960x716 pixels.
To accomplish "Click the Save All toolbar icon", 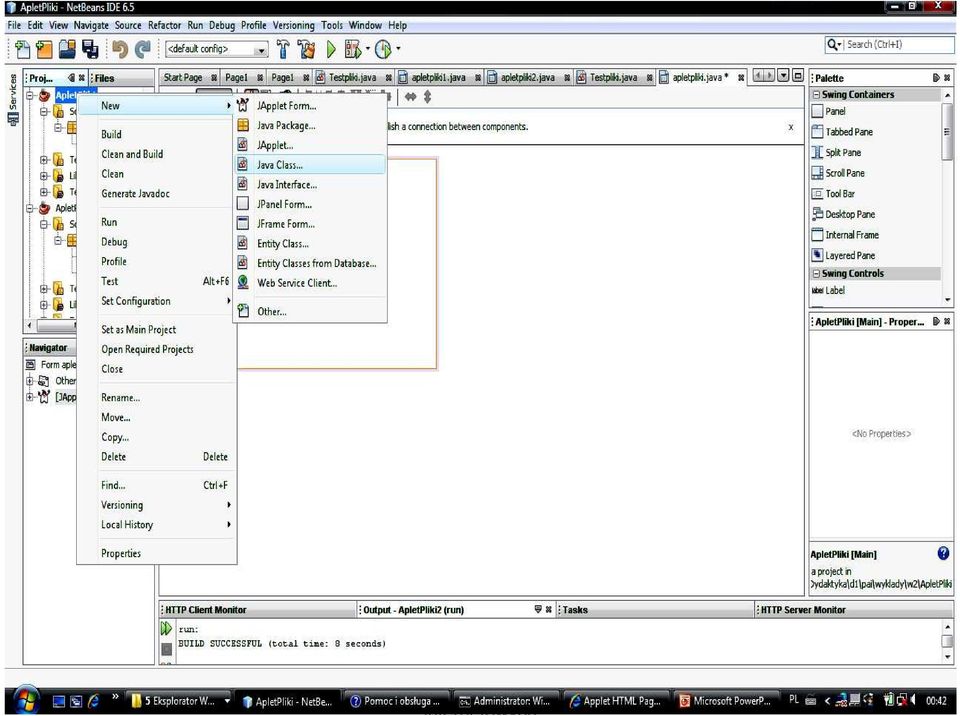I will [90, 49].
